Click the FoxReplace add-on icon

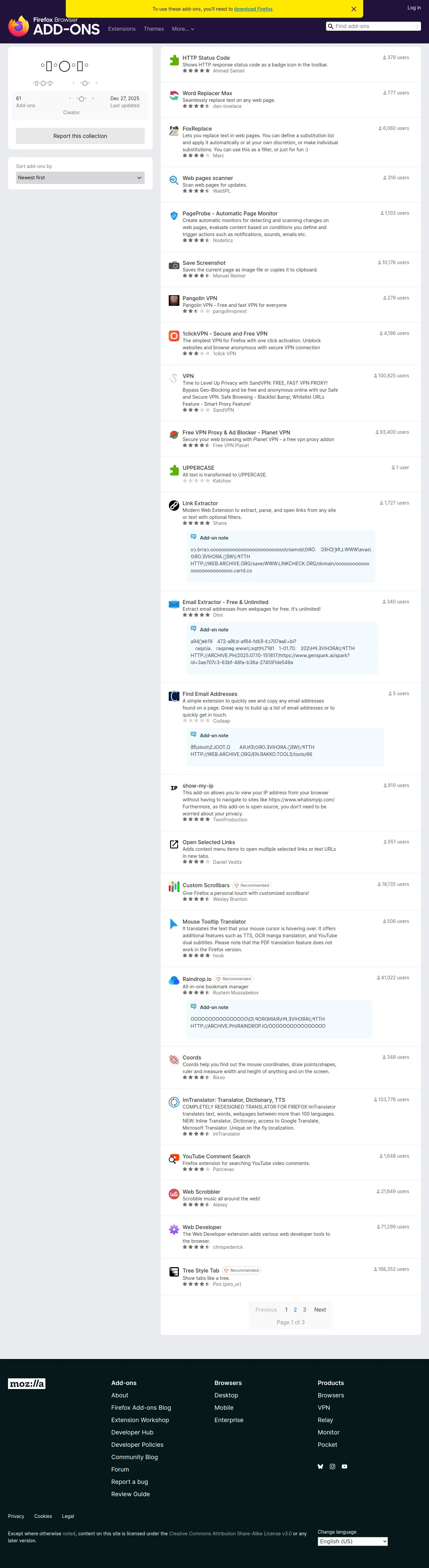[174, 130]
